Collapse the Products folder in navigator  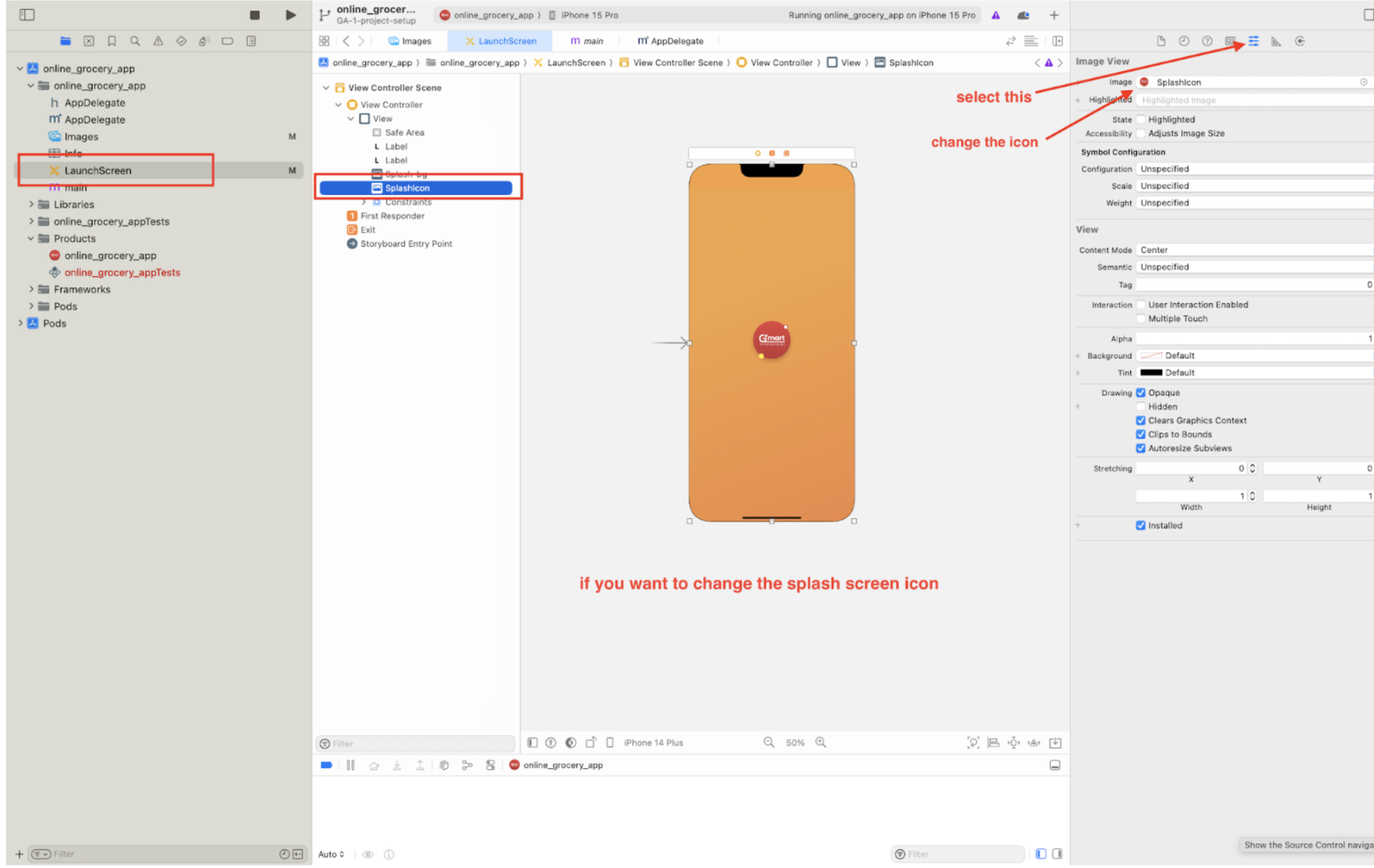[x=31, y=238]
